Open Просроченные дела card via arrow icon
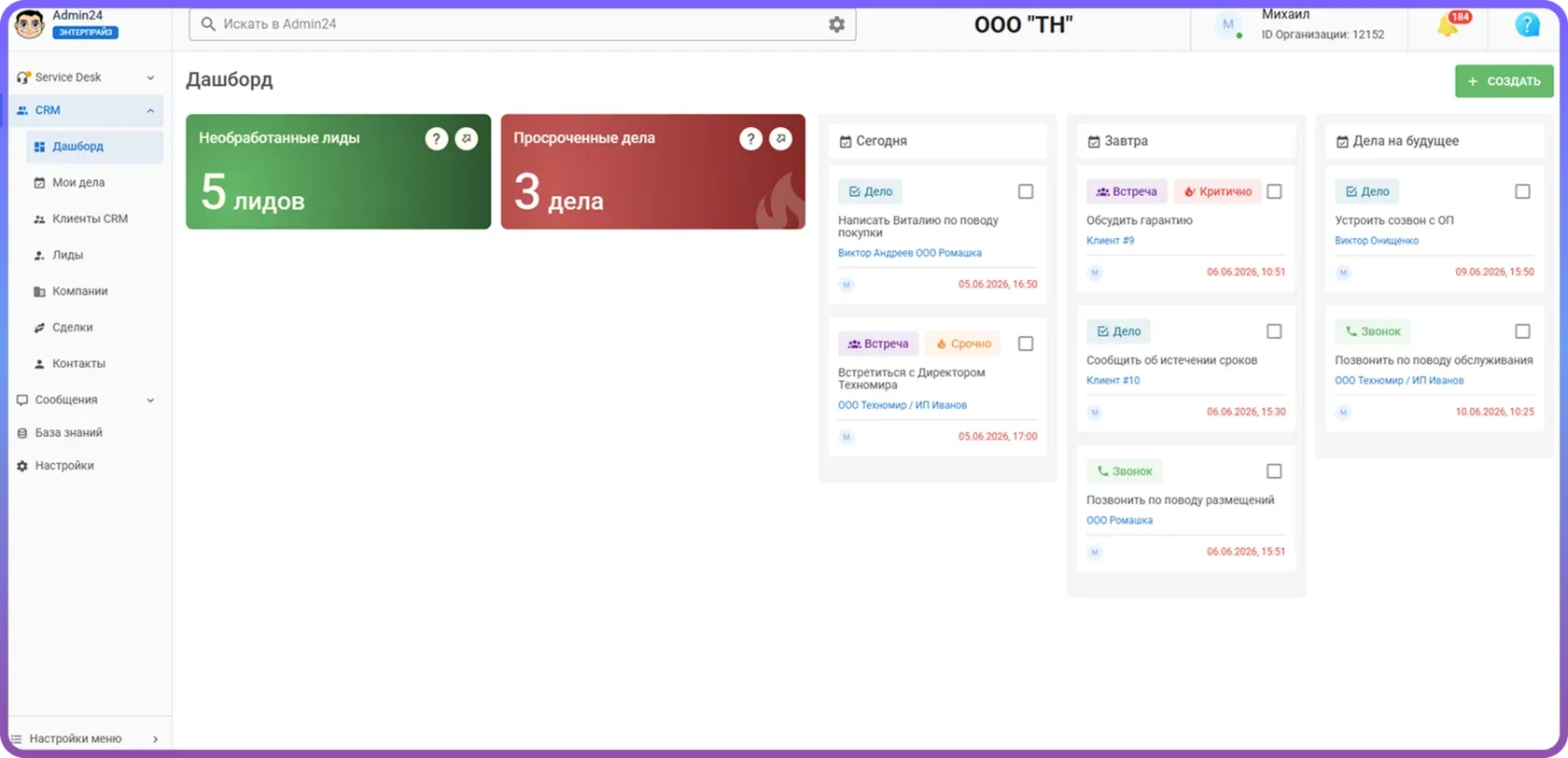1568x758 pixels. tap(781, 139)
